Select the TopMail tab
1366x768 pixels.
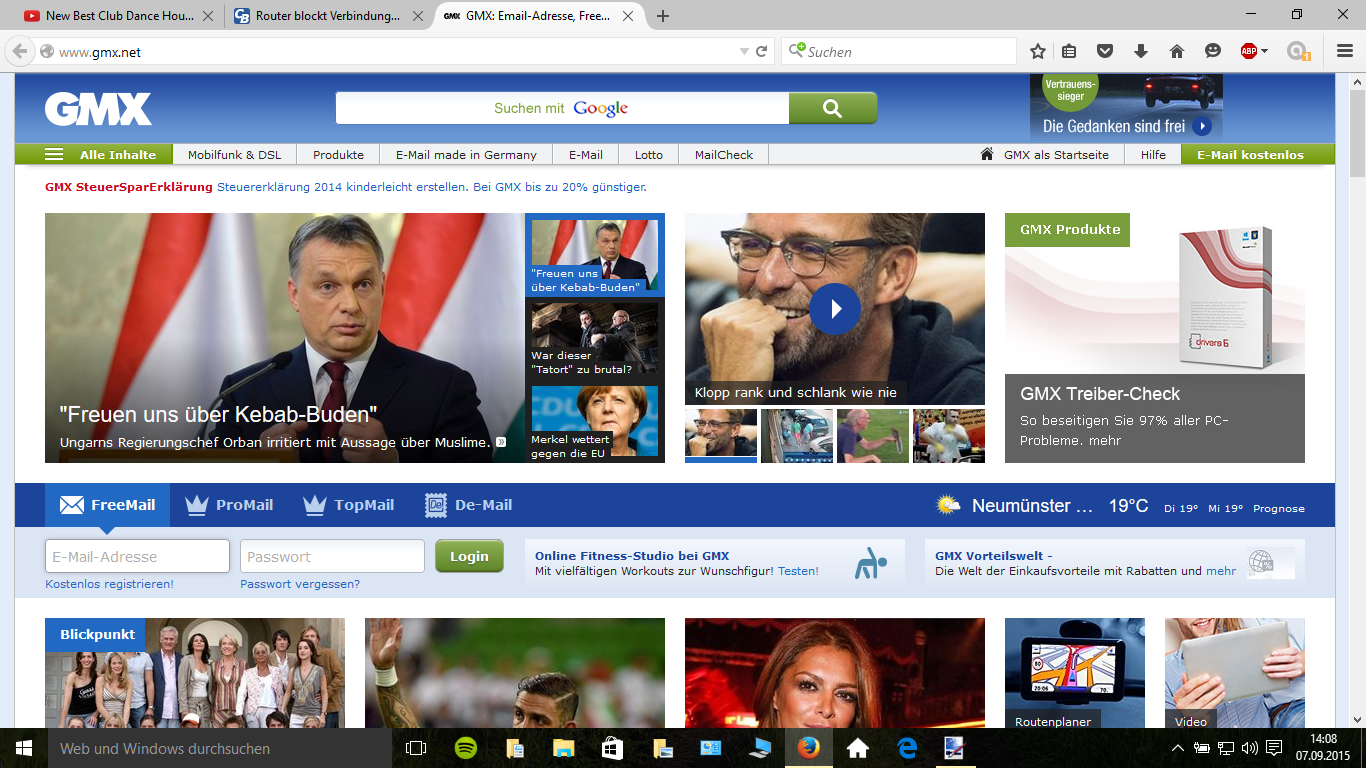(349, 505)
